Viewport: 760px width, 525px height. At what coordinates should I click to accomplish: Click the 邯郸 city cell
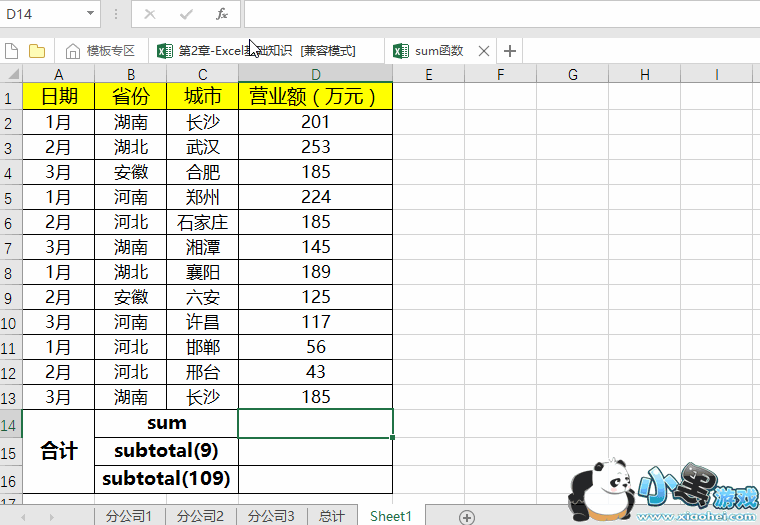coord(203,347)
